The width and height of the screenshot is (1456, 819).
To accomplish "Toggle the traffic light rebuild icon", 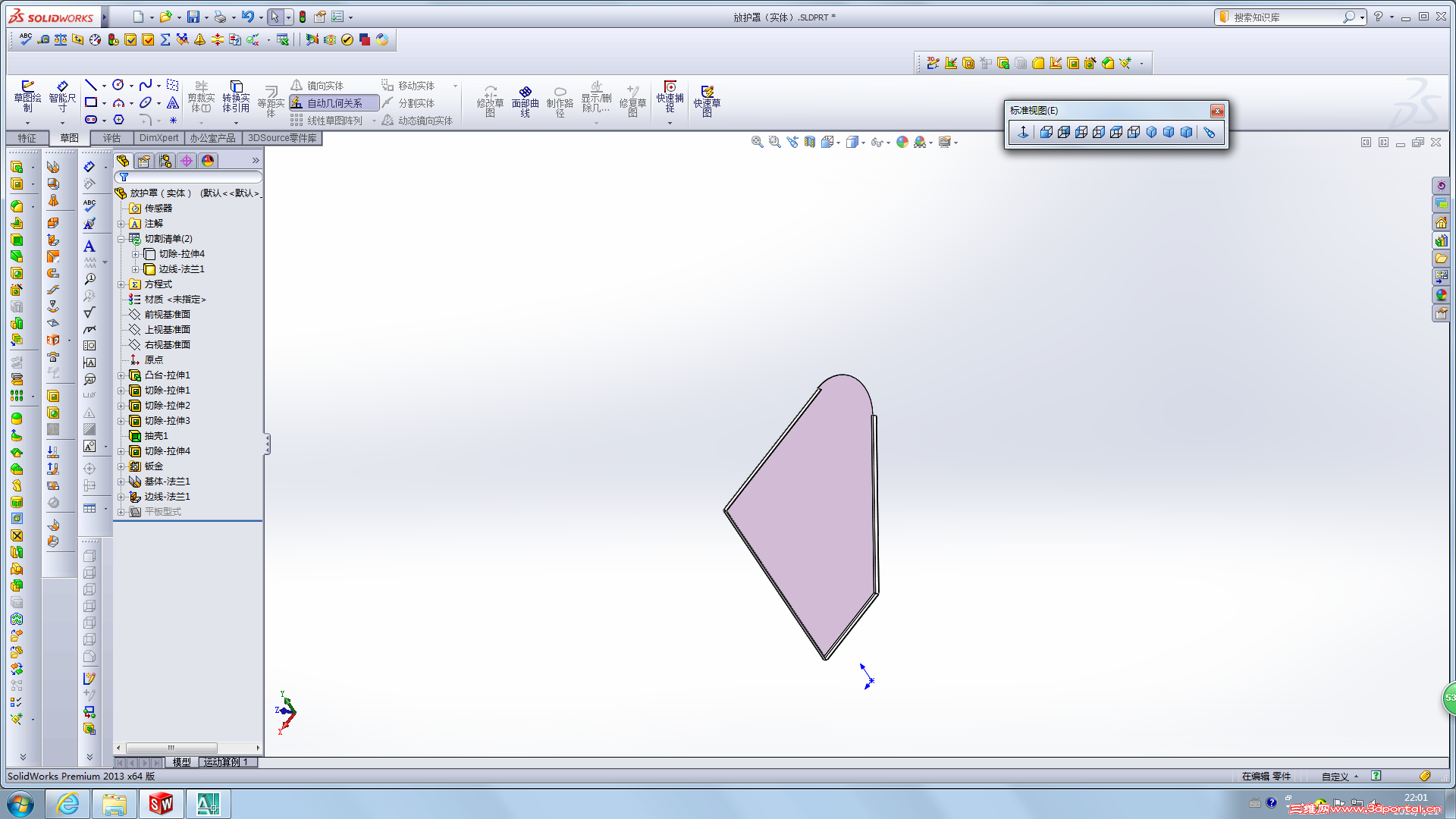I will tap(303, 17).
